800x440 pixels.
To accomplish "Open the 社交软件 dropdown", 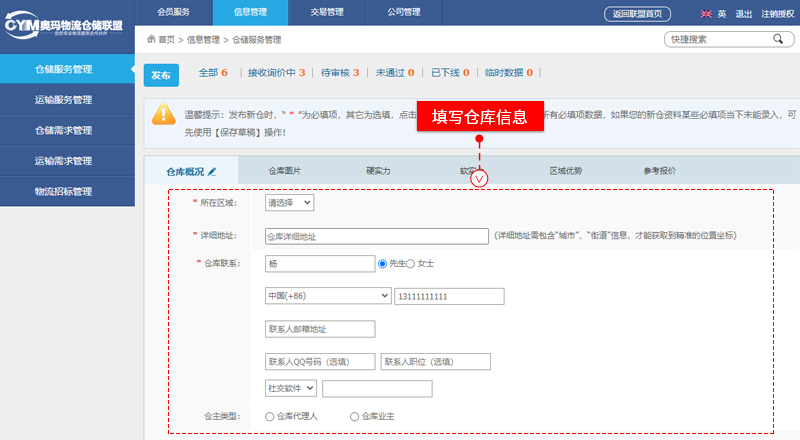I will 290,388.
